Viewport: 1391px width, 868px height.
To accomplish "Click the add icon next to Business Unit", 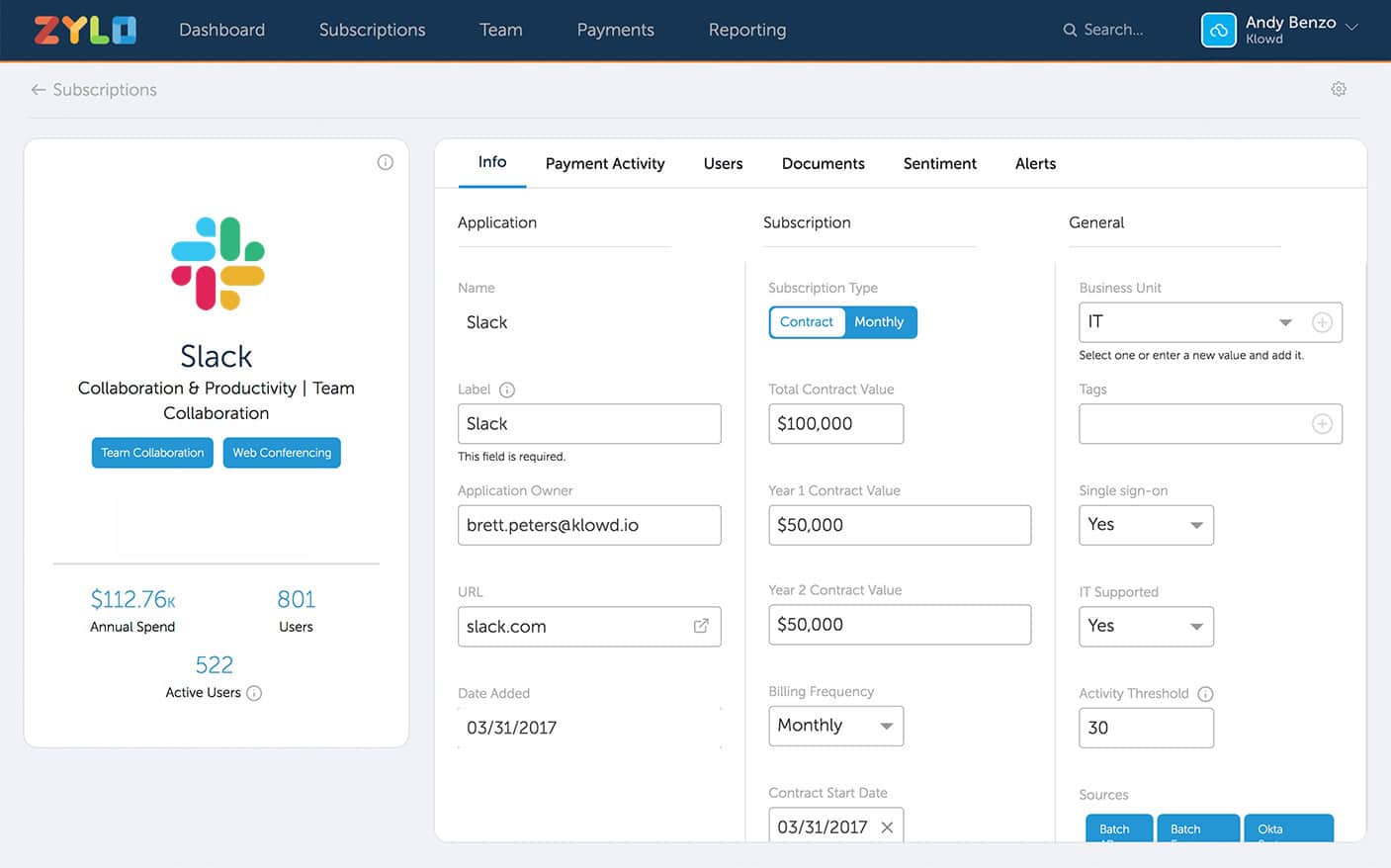I will coord(1322,322).
